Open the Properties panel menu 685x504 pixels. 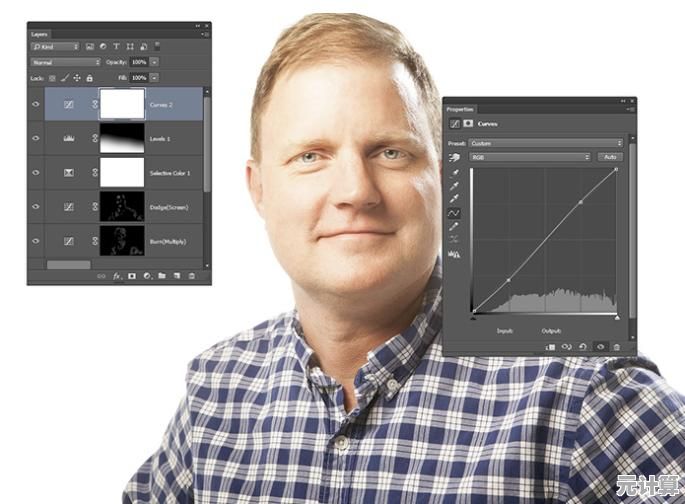pyautogui.click(x=631, y=109)
